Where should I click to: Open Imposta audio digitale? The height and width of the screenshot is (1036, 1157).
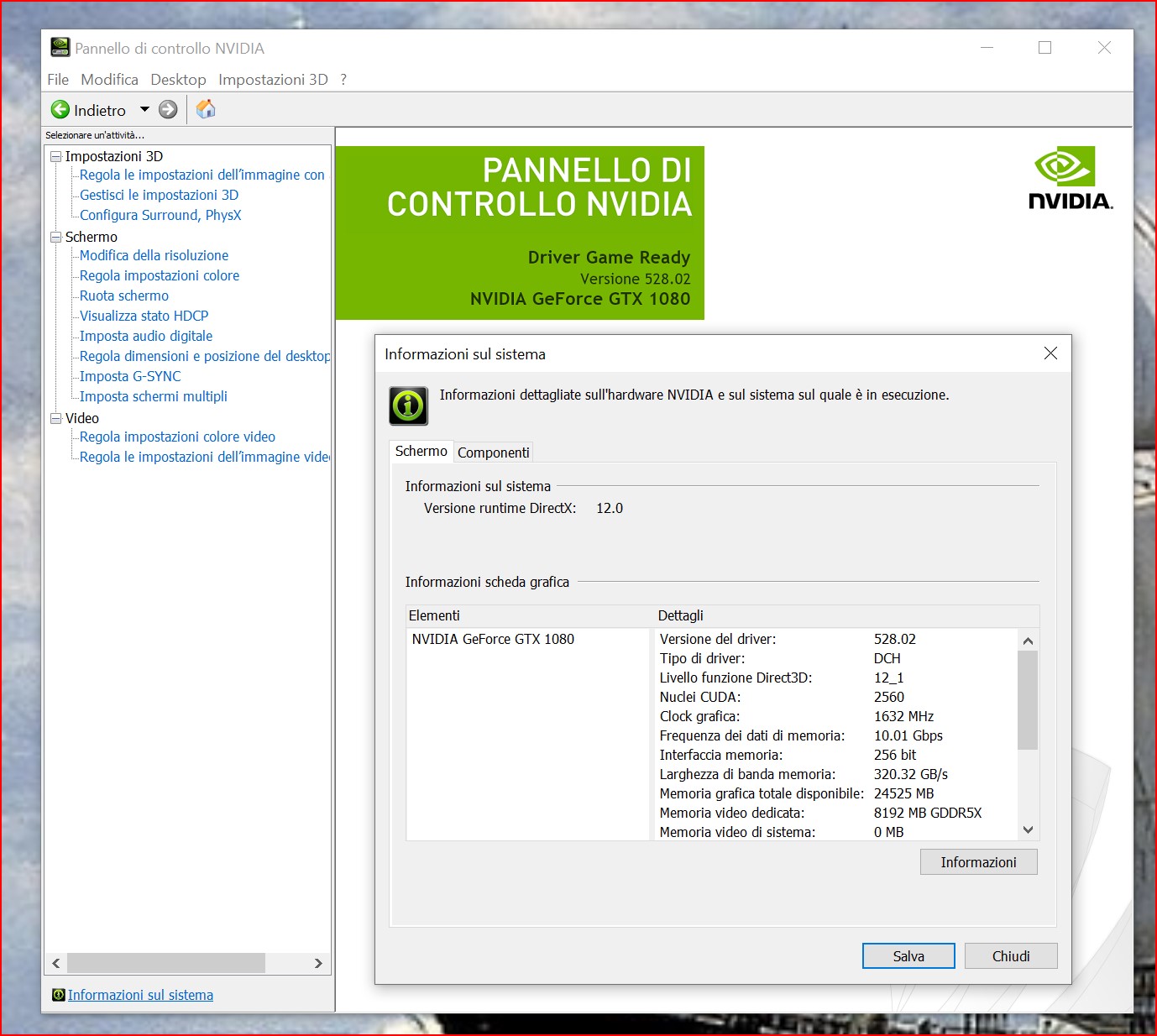(x=146, y=336)
